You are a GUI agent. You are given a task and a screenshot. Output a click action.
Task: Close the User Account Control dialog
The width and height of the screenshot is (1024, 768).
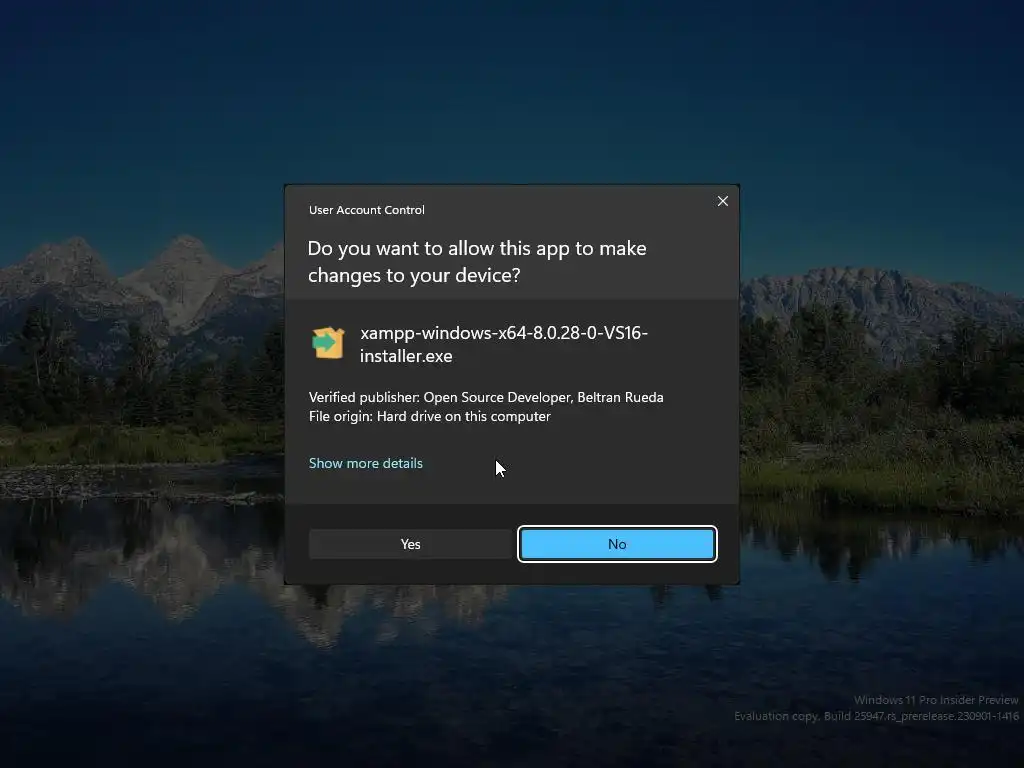point(722,201)
